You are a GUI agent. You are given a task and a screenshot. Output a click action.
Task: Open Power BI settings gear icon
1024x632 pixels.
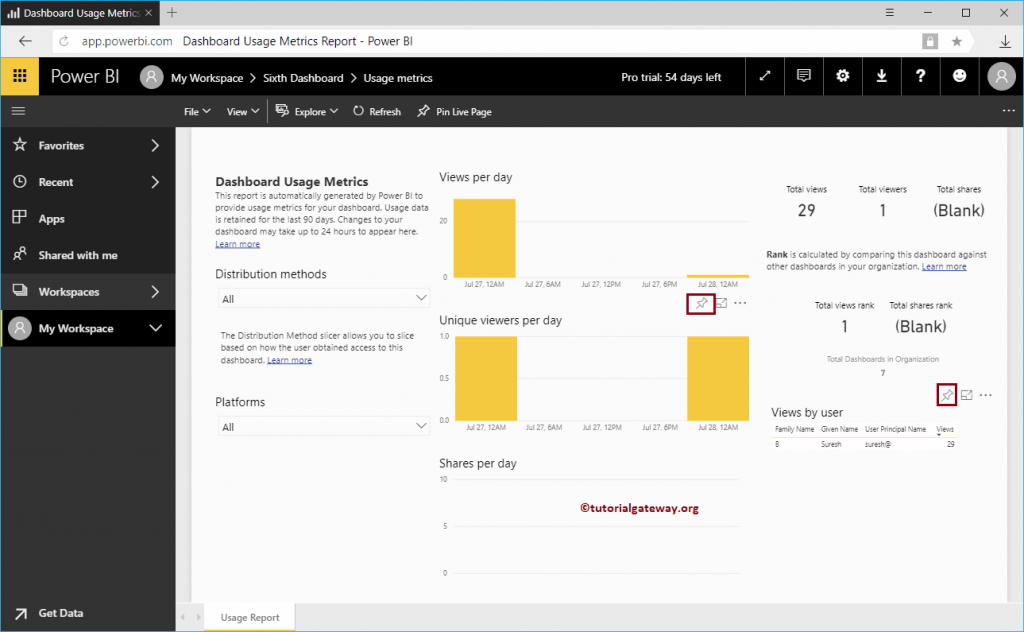pyautogui.click(x=842, y=76)
